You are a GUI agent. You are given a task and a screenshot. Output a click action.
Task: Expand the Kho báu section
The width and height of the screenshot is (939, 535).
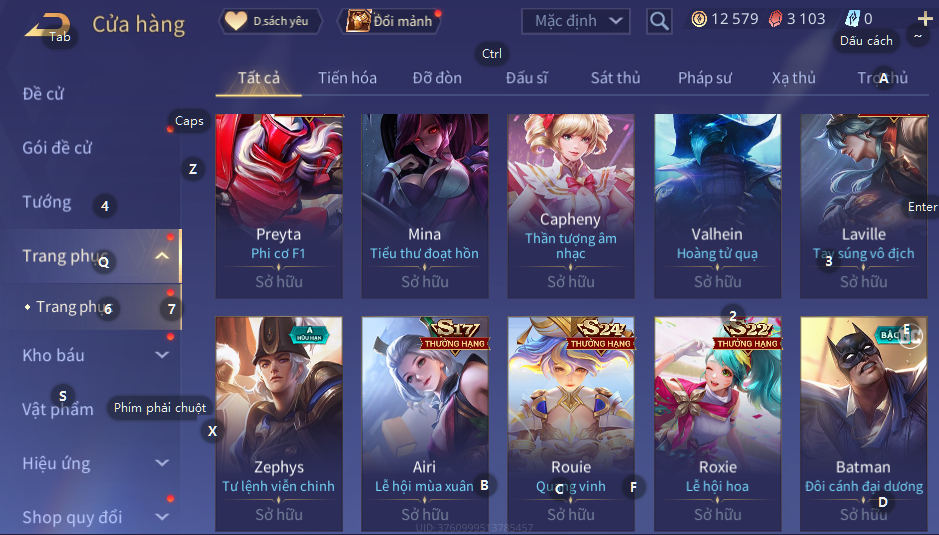point(162,355)
